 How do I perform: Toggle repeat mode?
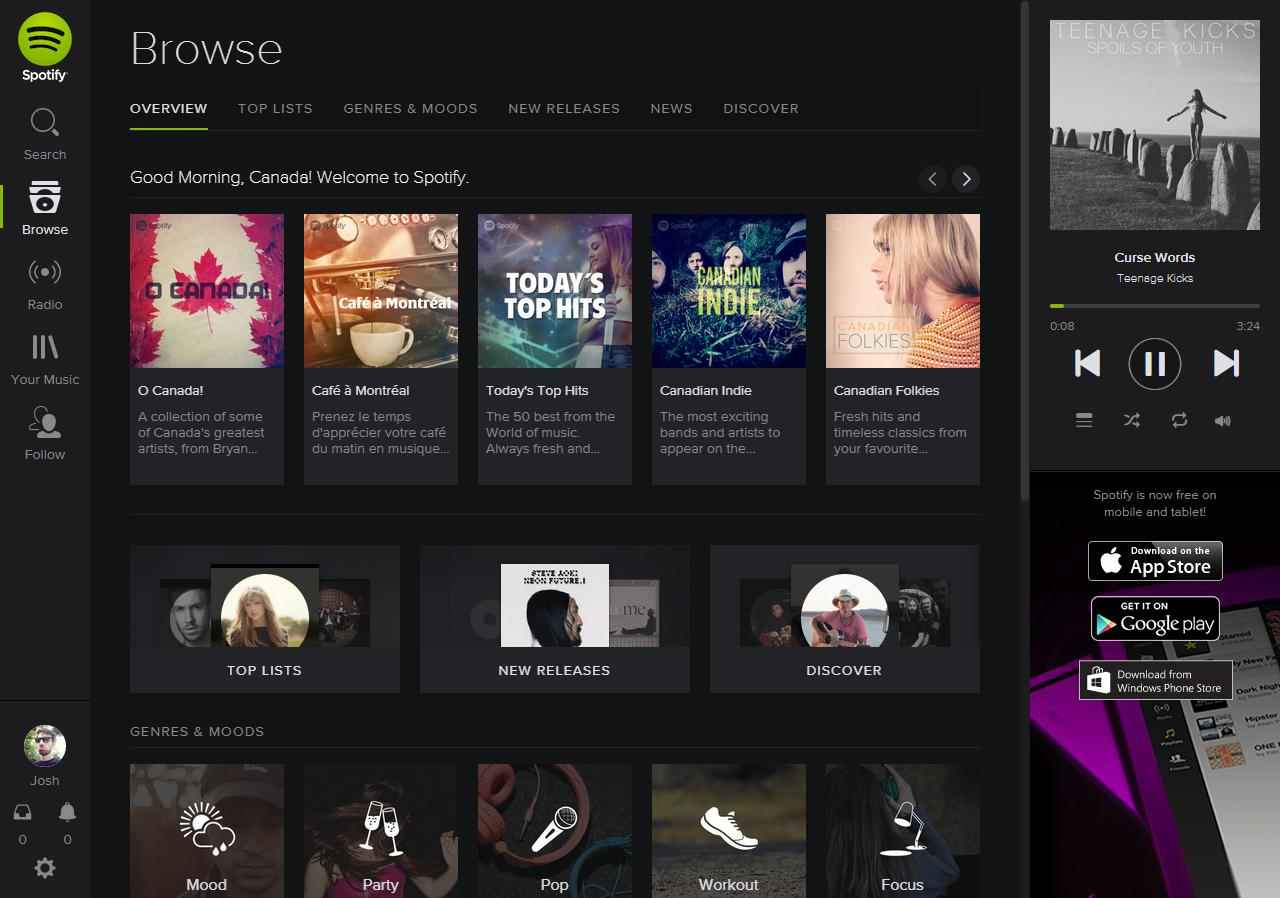tap(1179, 421)
